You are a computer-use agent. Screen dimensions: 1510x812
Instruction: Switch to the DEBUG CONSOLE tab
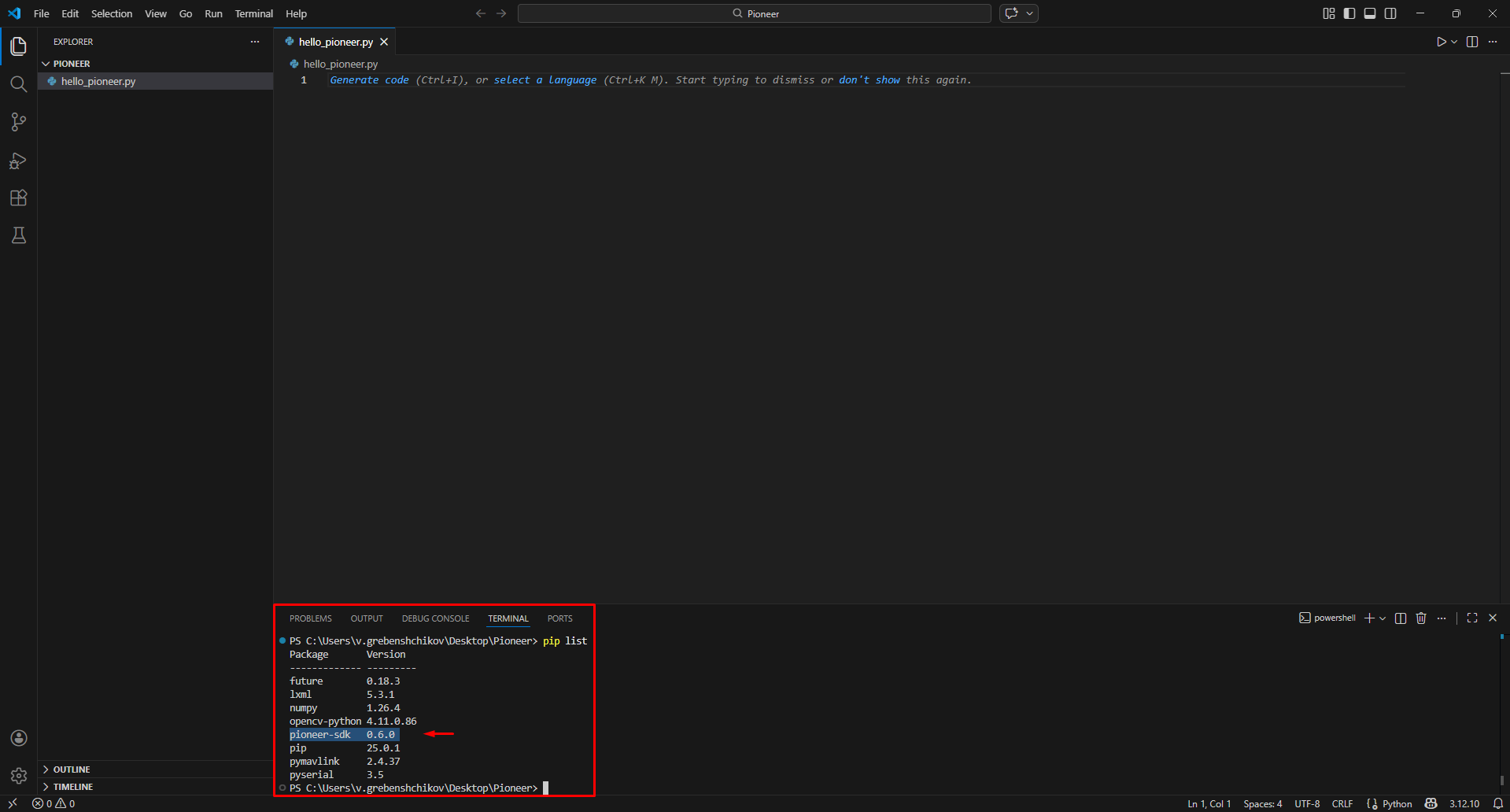pyautogui.click(x=435, y=618)
